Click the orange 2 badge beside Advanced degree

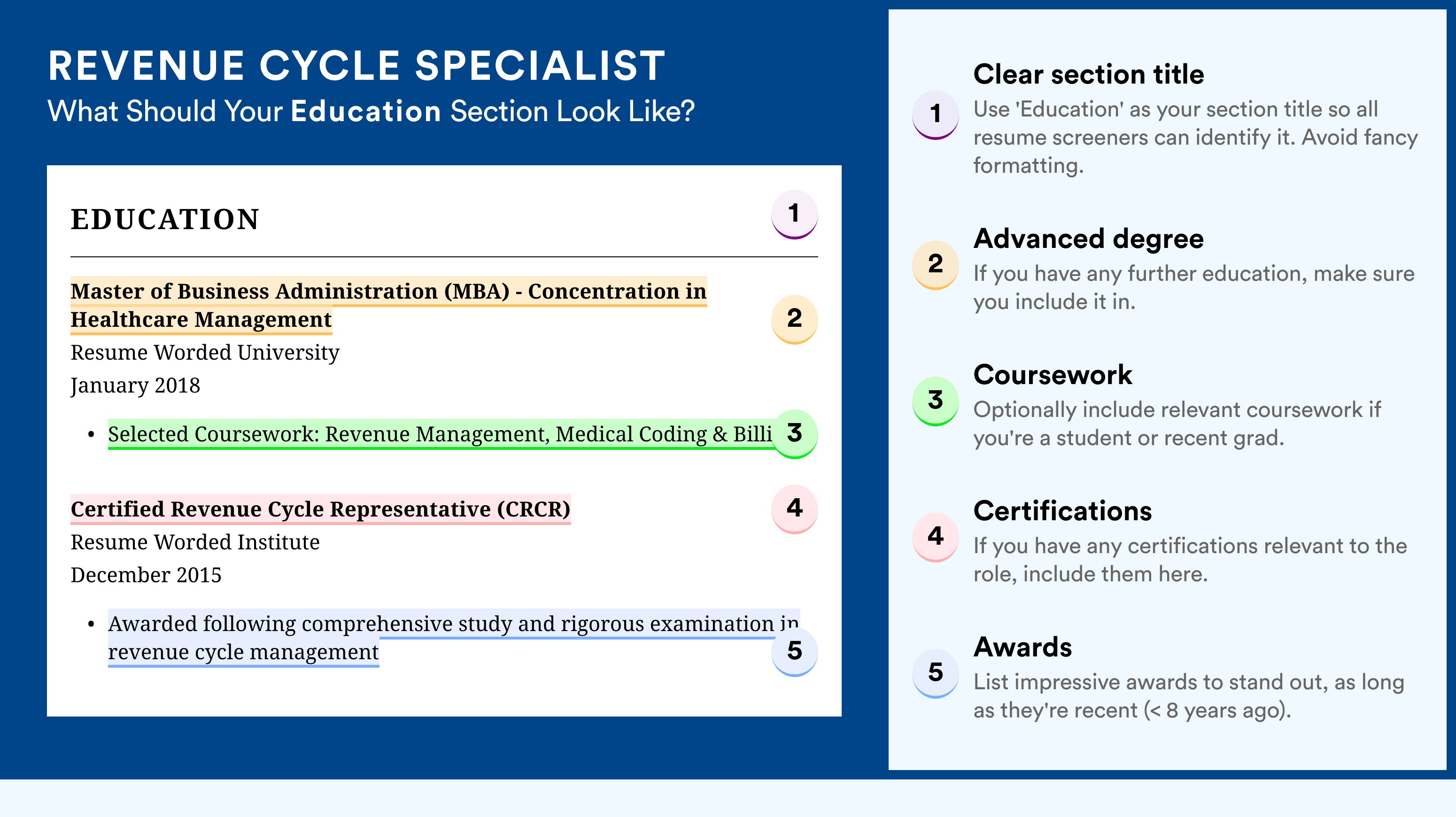pos(936,265)
